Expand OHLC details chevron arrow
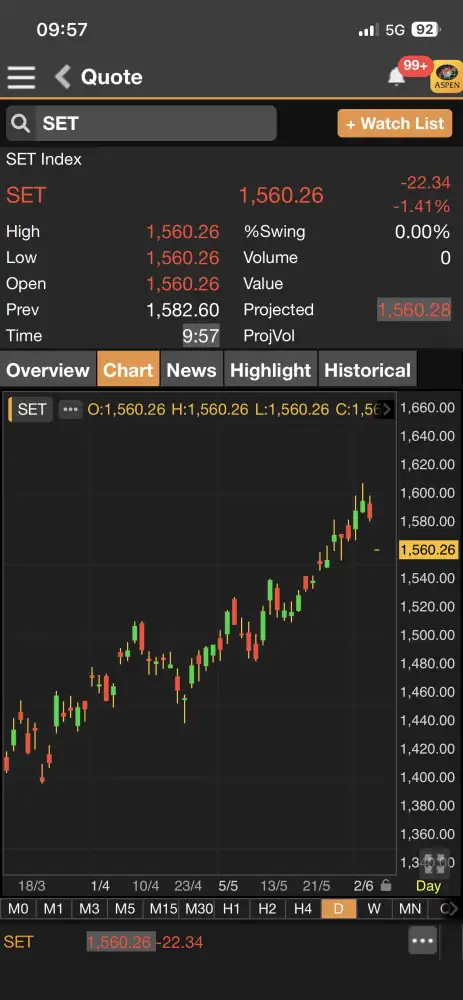The height and width of the screenshot is (1000, 463). (x=386, y=409)
